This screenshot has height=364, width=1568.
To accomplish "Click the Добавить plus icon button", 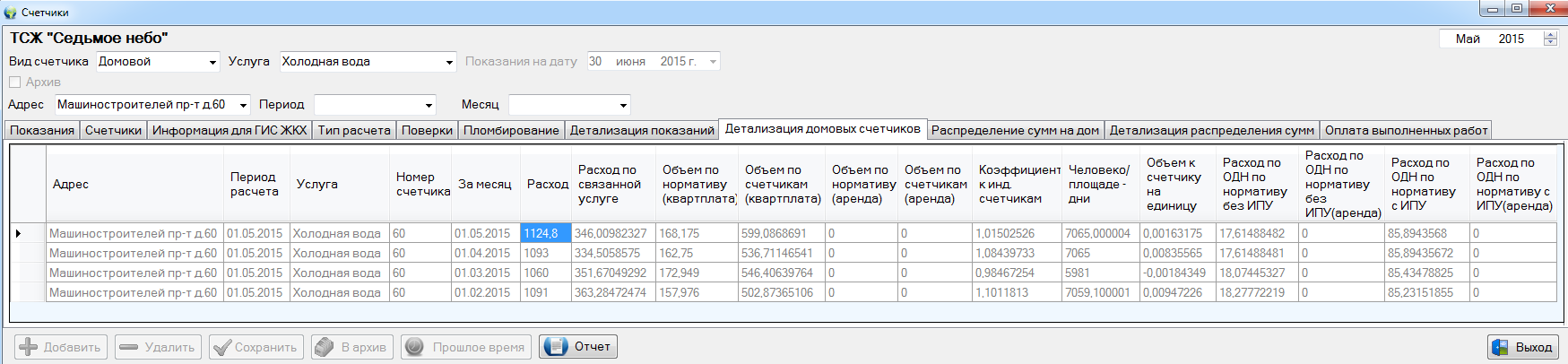I will (61, 347).
